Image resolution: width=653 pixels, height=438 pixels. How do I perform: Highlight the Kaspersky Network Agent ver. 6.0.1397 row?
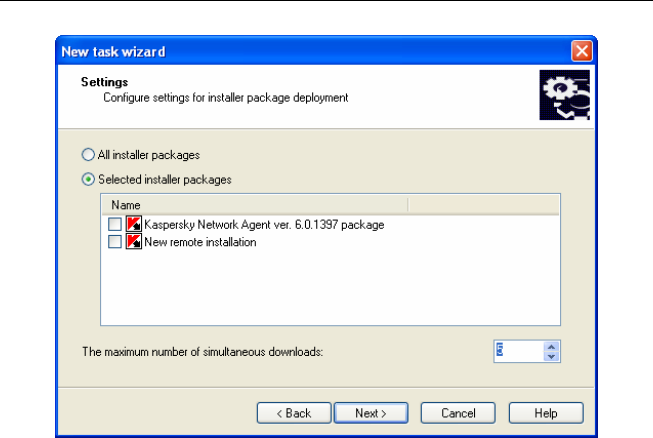click(x=264, y=225)
